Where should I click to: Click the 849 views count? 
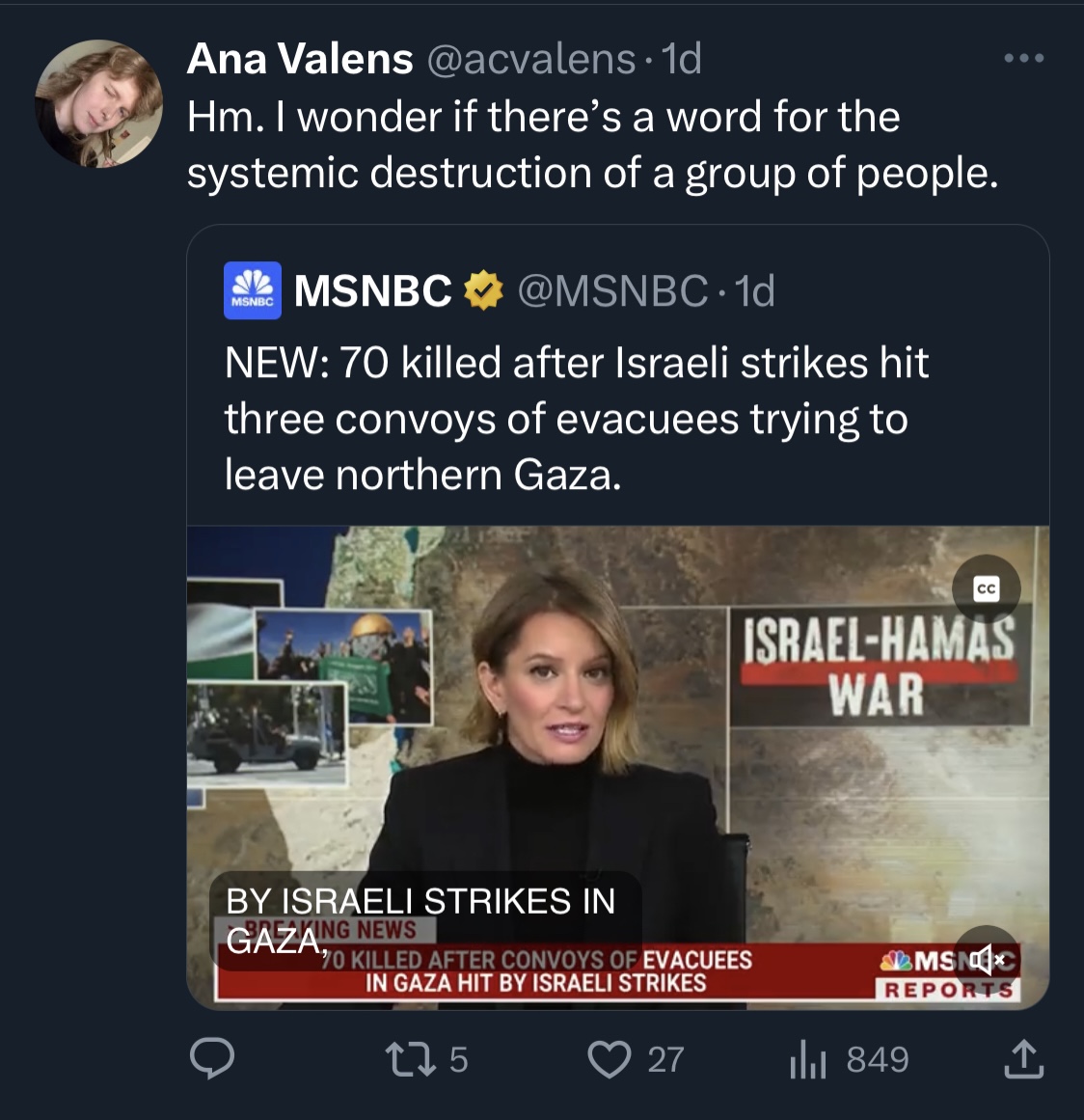(877, 1059)
